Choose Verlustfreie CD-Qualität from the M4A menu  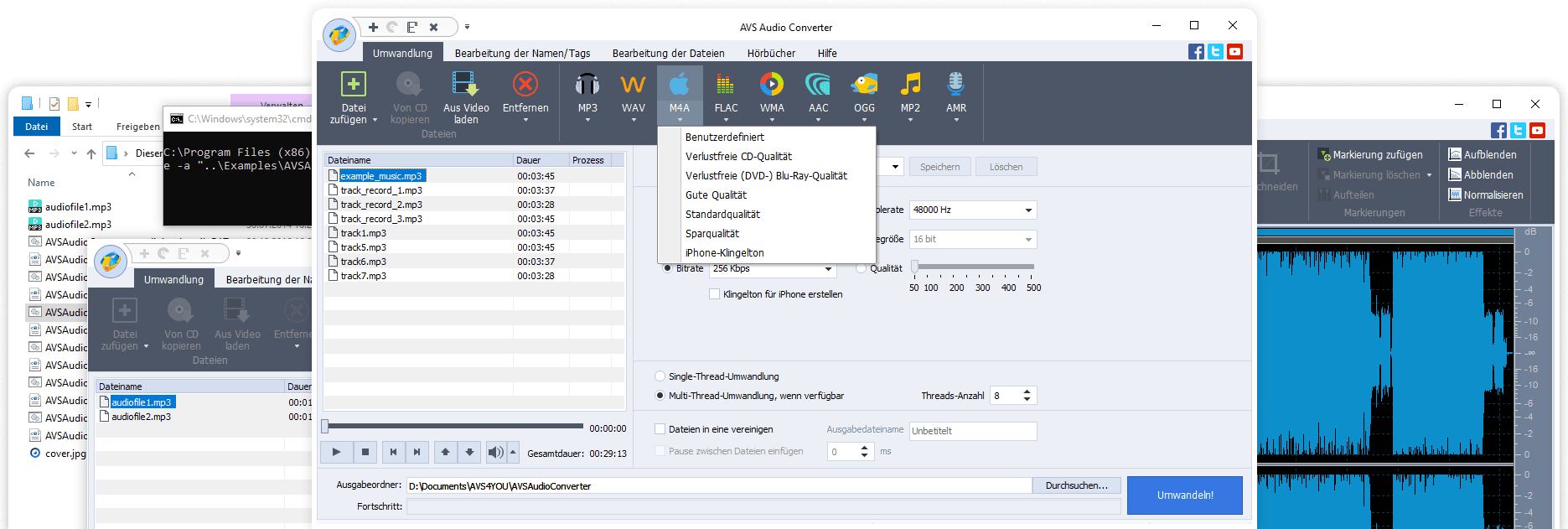click(x=738, y=157)
